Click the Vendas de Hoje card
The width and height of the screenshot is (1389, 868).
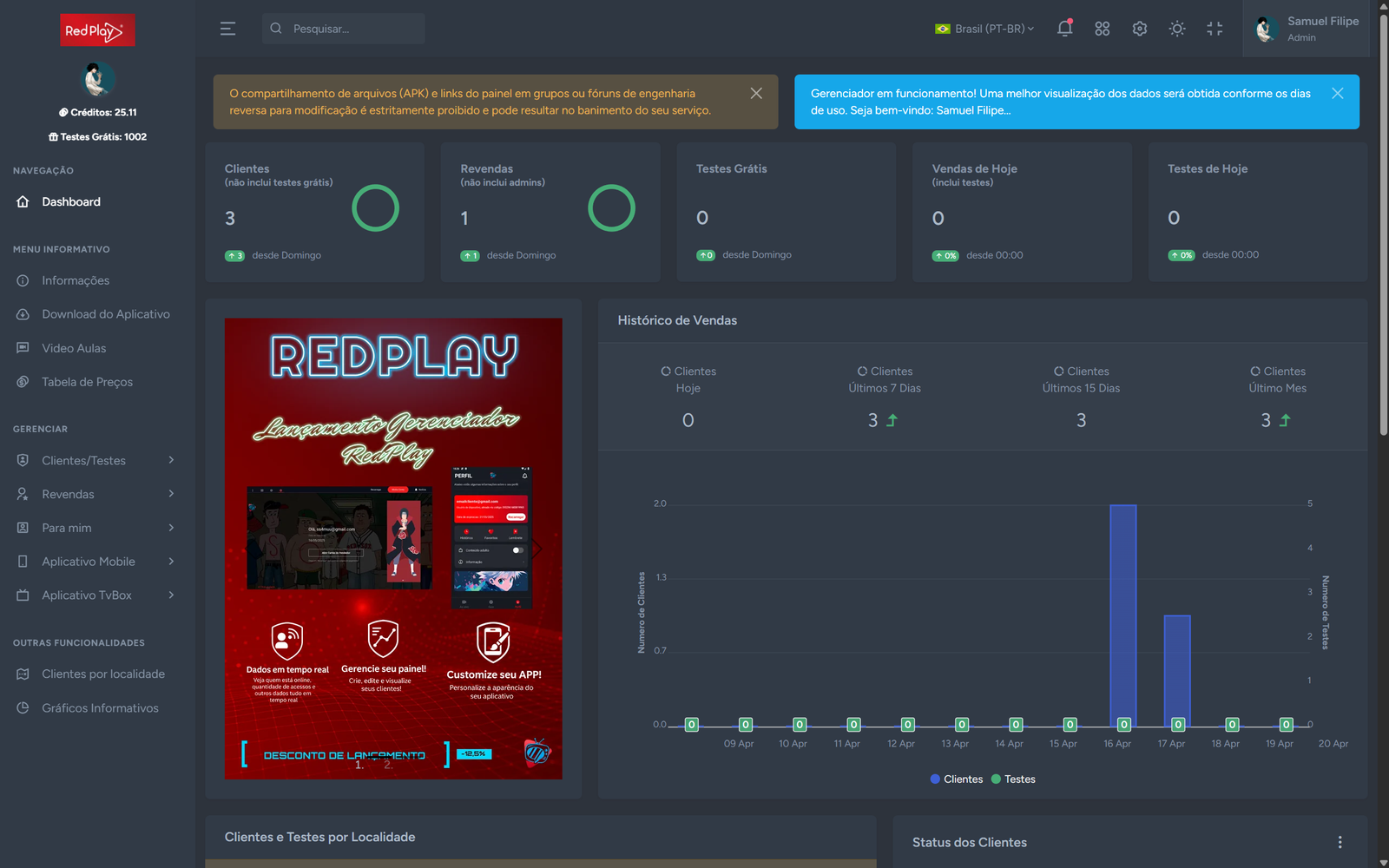[x=1022, y=212]
